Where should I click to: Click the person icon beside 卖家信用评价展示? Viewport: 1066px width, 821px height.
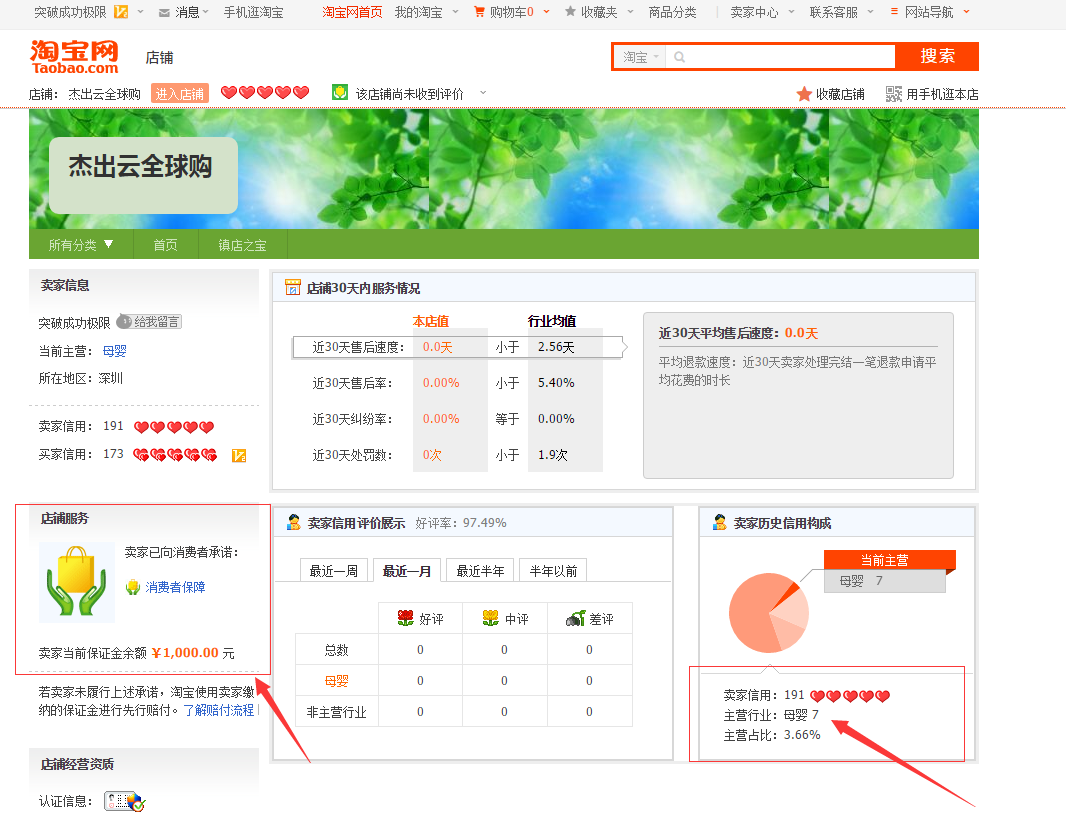point(294,523)
